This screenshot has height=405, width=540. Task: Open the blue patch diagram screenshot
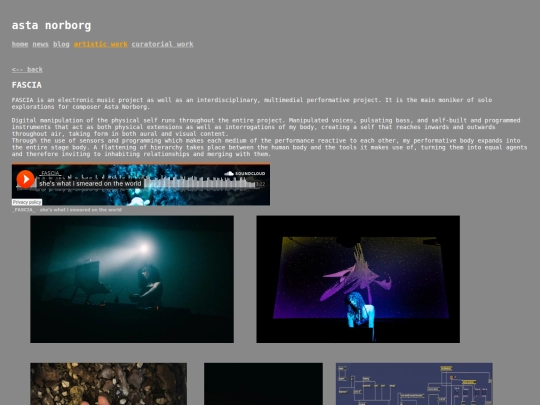pyautogui.click(x=414, y=384)
